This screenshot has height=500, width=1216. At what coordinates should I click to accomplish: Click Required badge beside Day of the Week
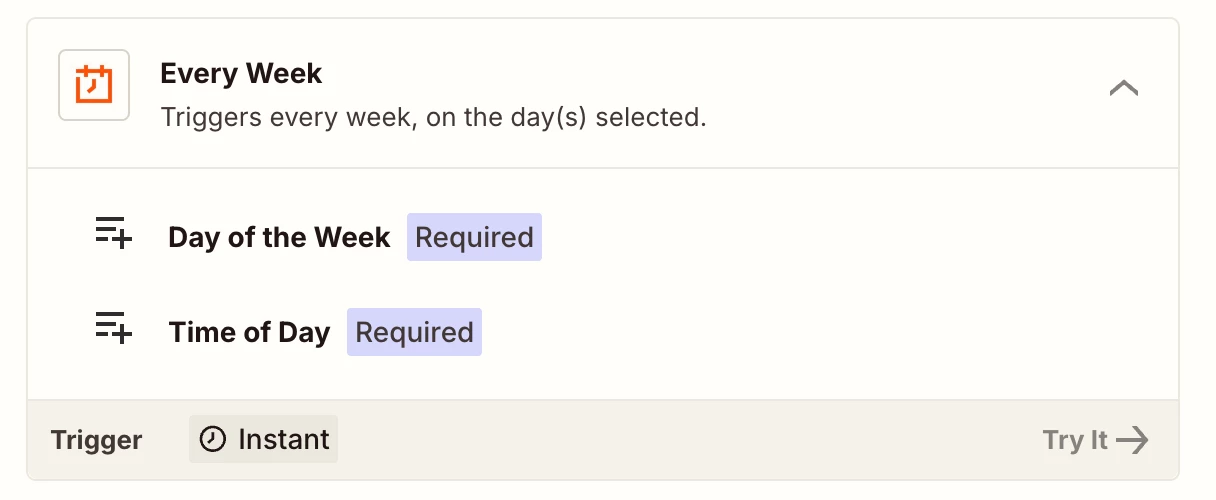pyautogui.click(x=474, y=237)
